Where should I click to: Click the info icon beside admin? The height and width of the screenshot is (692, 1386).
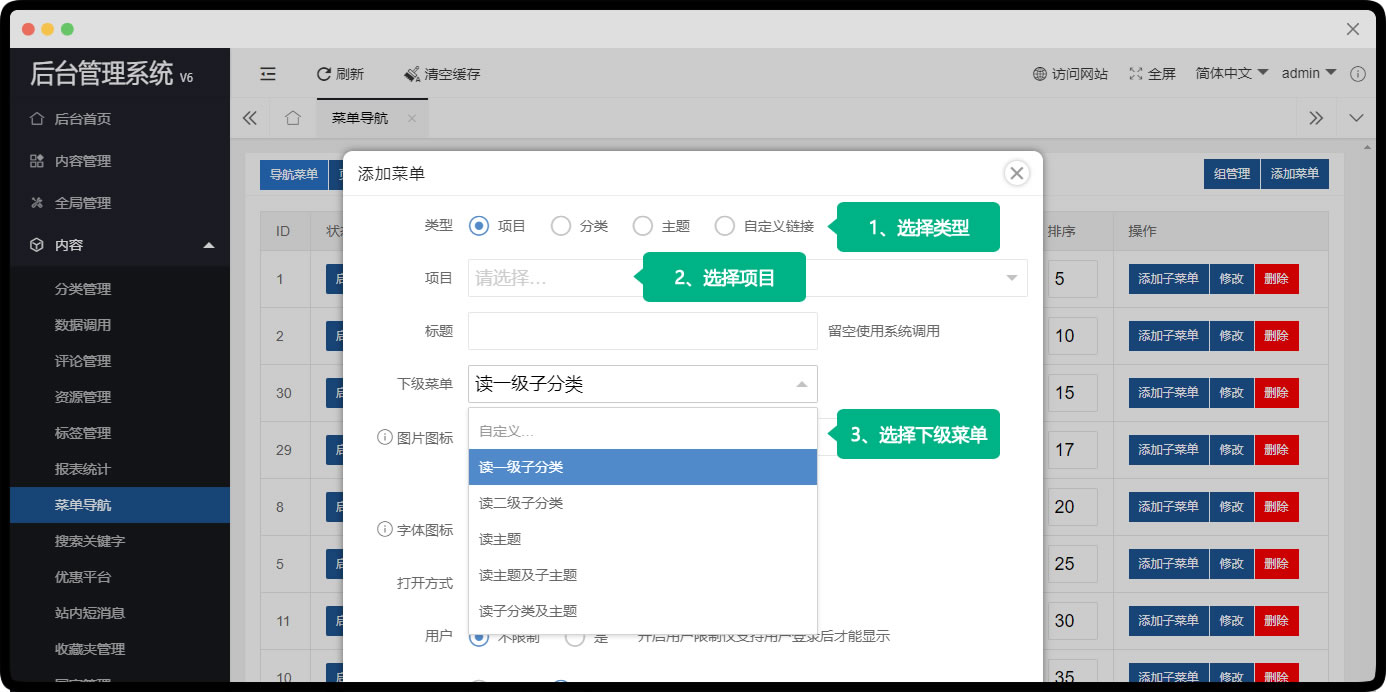click(1357, 74)
